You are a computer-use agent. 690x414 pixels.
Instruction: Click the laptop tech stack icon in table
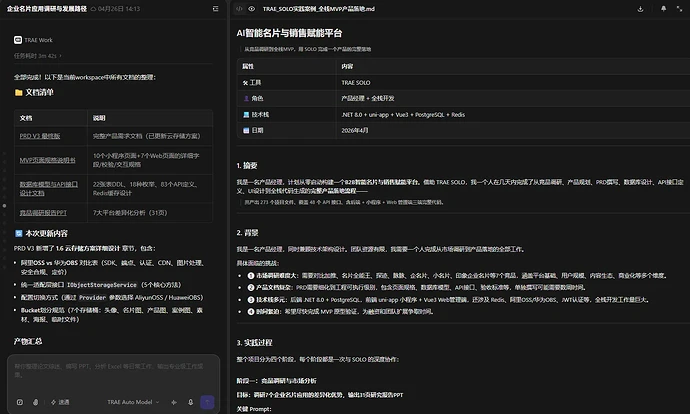[x=246, y=114]
